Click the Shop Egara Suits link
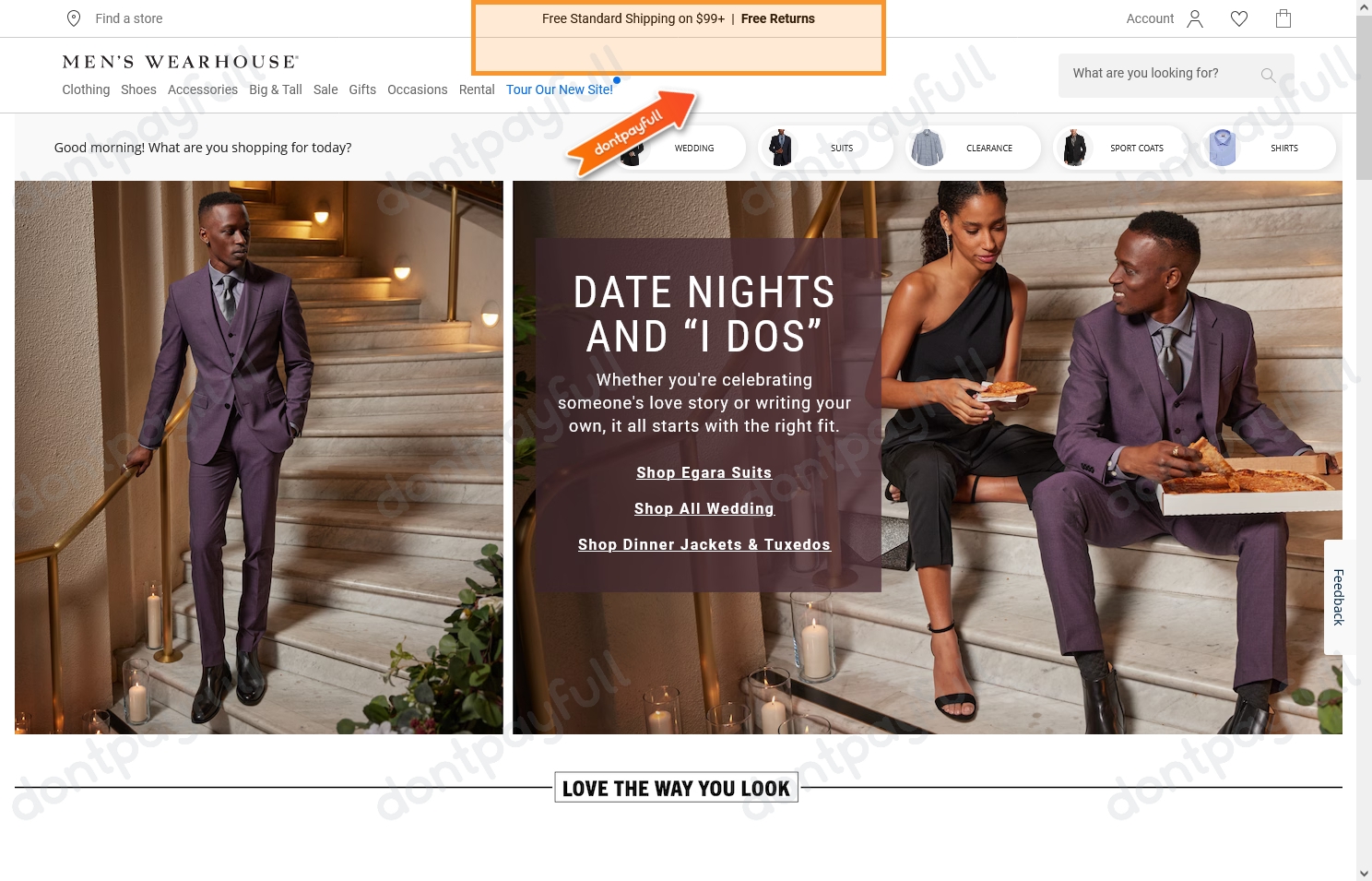This screenshot has height=881, width=1372. point(704,472)
